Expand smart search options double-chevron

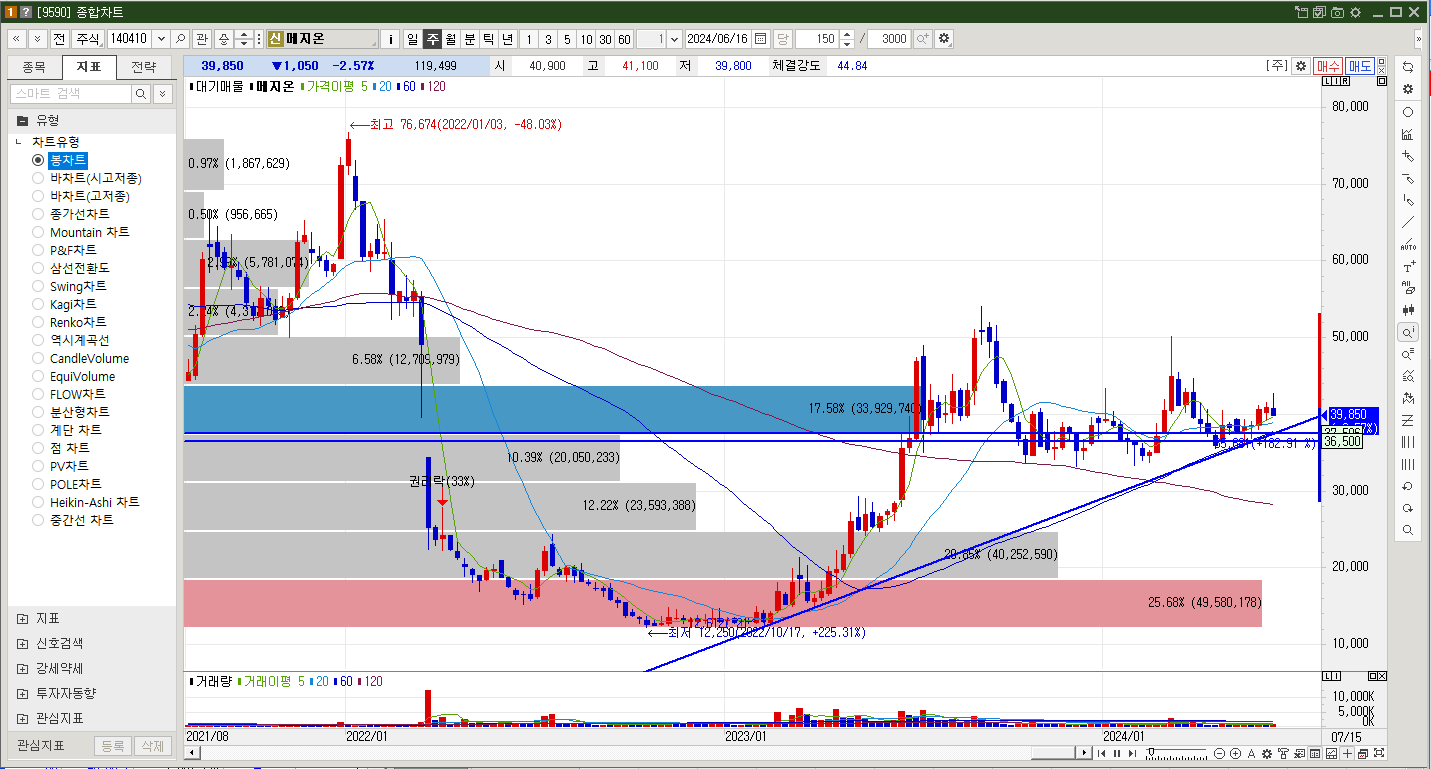[x=162, y=93]
